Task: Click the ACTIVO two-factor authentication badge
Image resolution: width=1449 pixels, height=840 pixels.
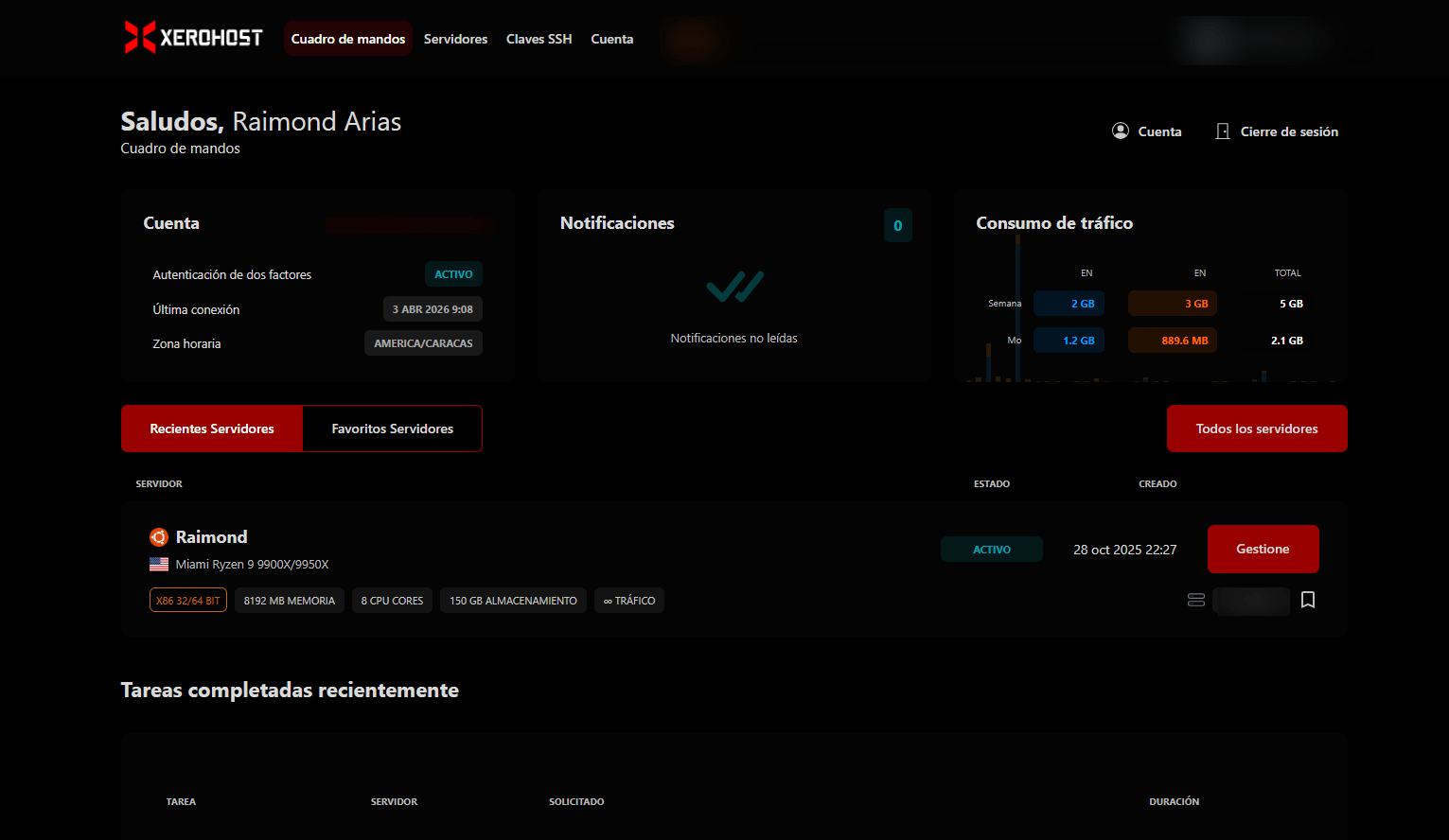Action: [x=453, y=274]
